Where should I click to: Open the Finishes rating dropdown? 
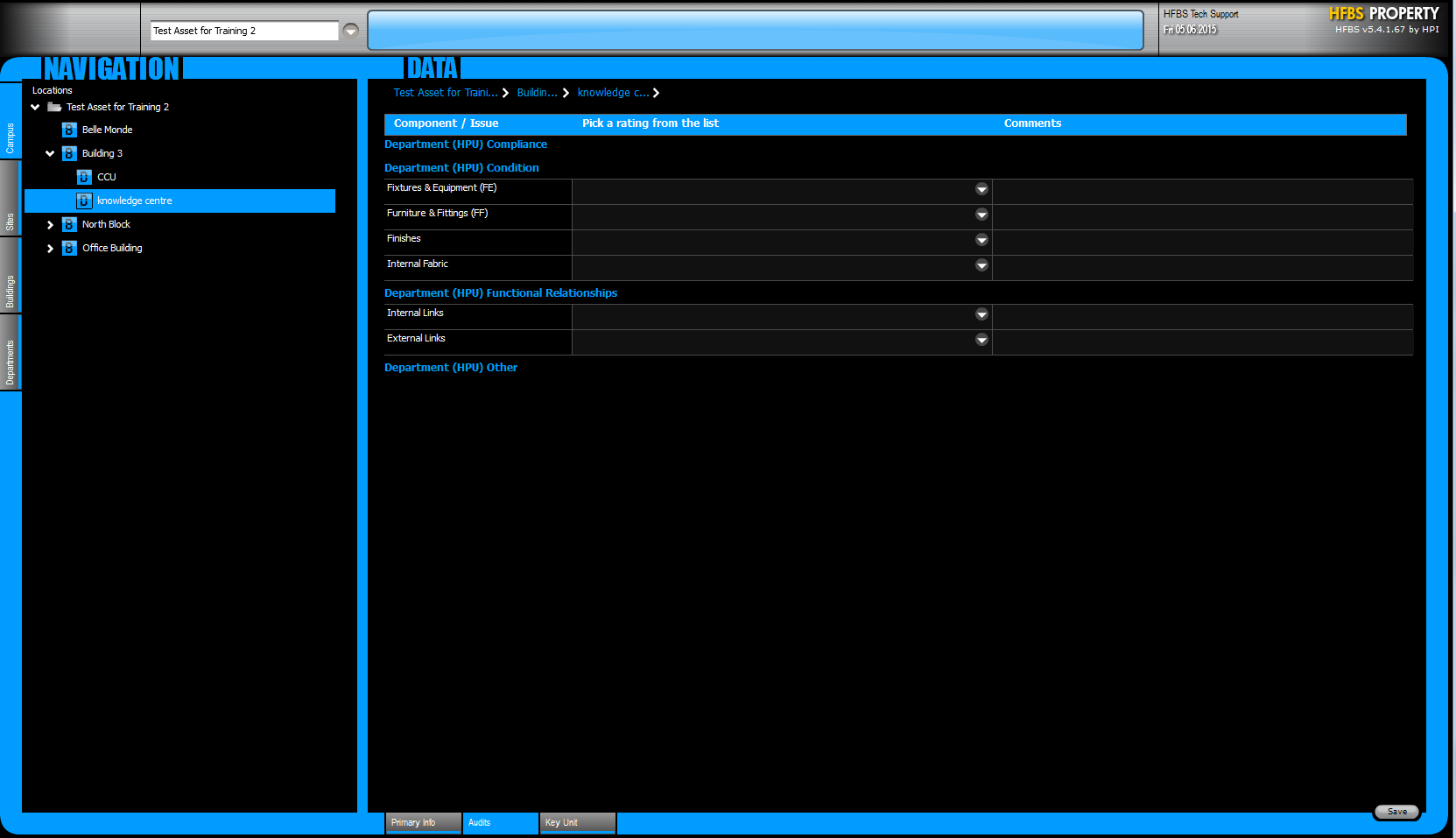tap(981, 240)
